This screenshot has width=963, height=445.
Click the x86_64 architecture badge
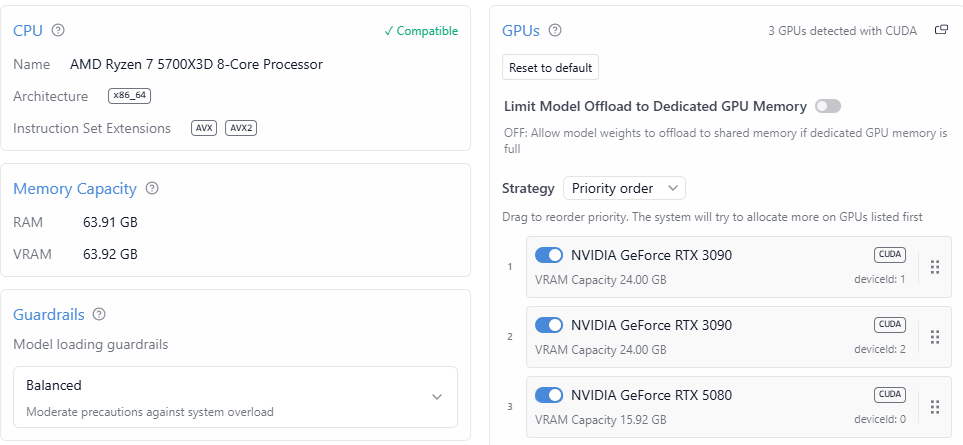pos(129,96)
